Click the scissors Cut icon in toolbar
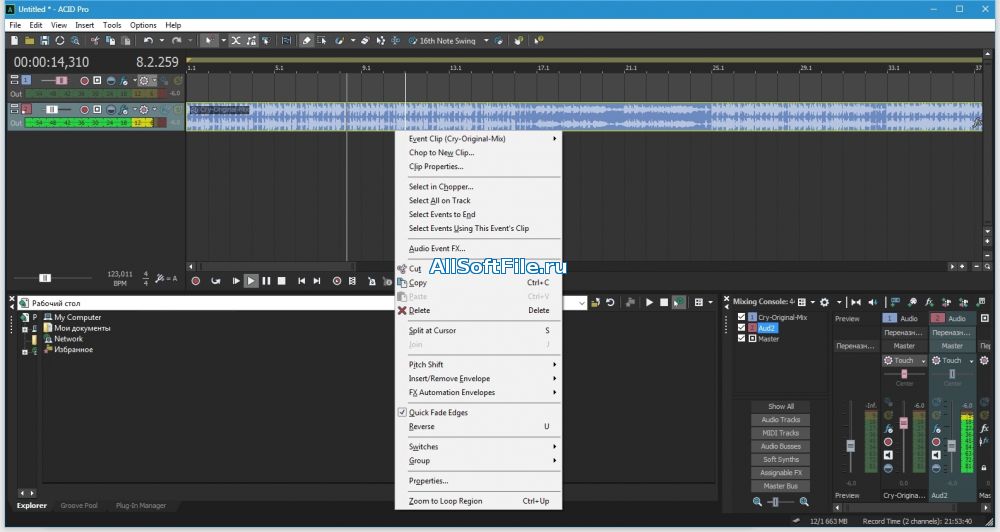This screenshot has height=532, width=1000. (94, 40)
